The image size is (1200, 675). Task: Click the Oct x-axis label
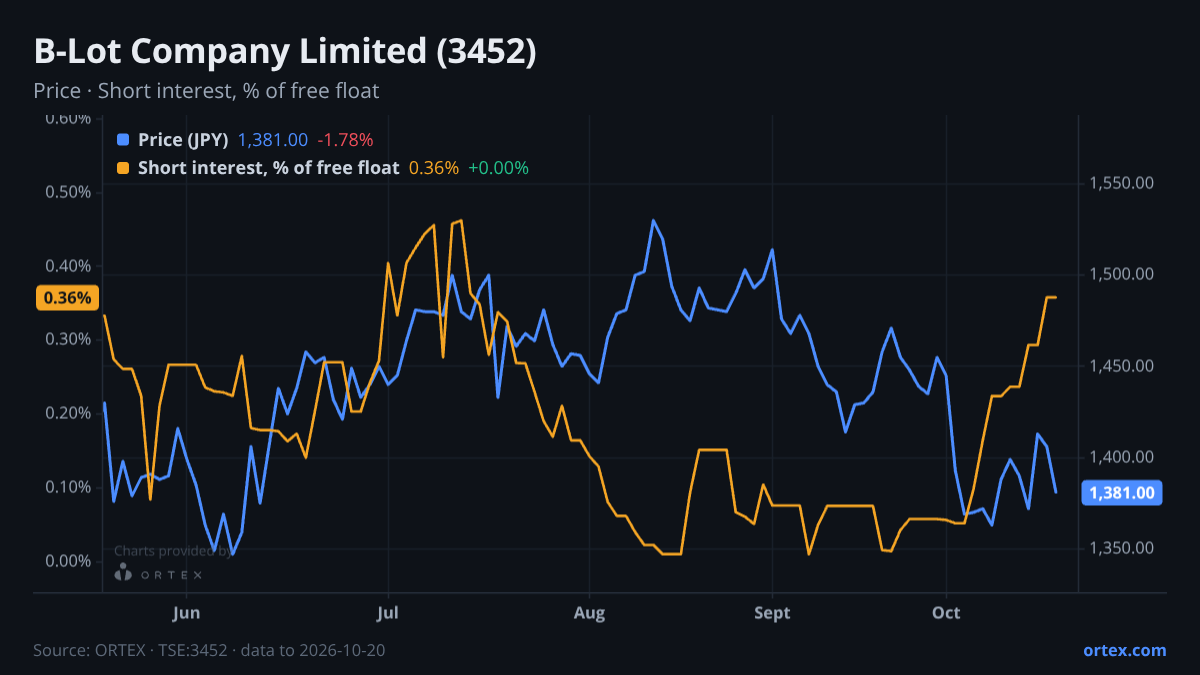946,612
